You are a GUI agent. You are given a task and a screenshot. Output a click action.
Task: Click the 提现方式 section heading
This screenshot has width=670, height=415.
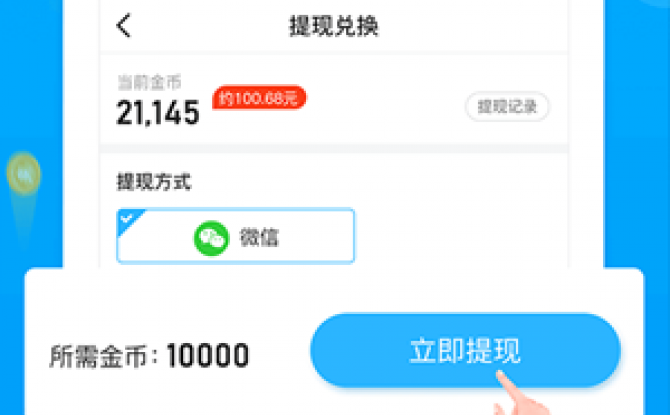click(154, 182)
